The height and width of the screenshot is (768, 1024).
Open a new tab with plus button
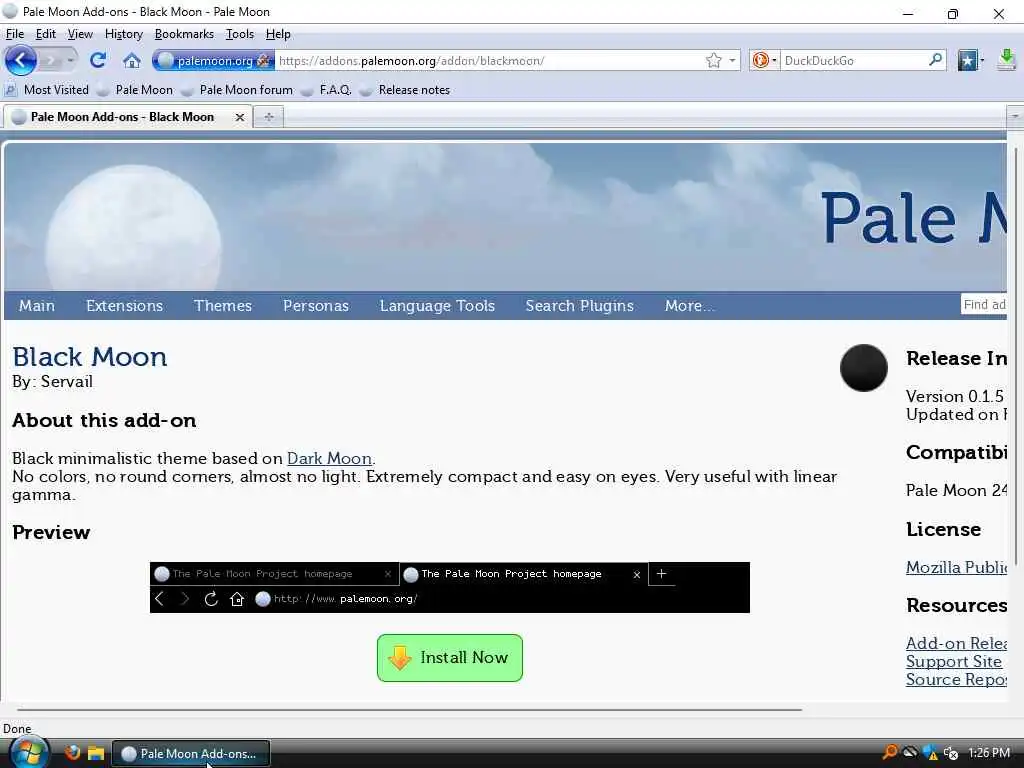click(x=268, y=117)
